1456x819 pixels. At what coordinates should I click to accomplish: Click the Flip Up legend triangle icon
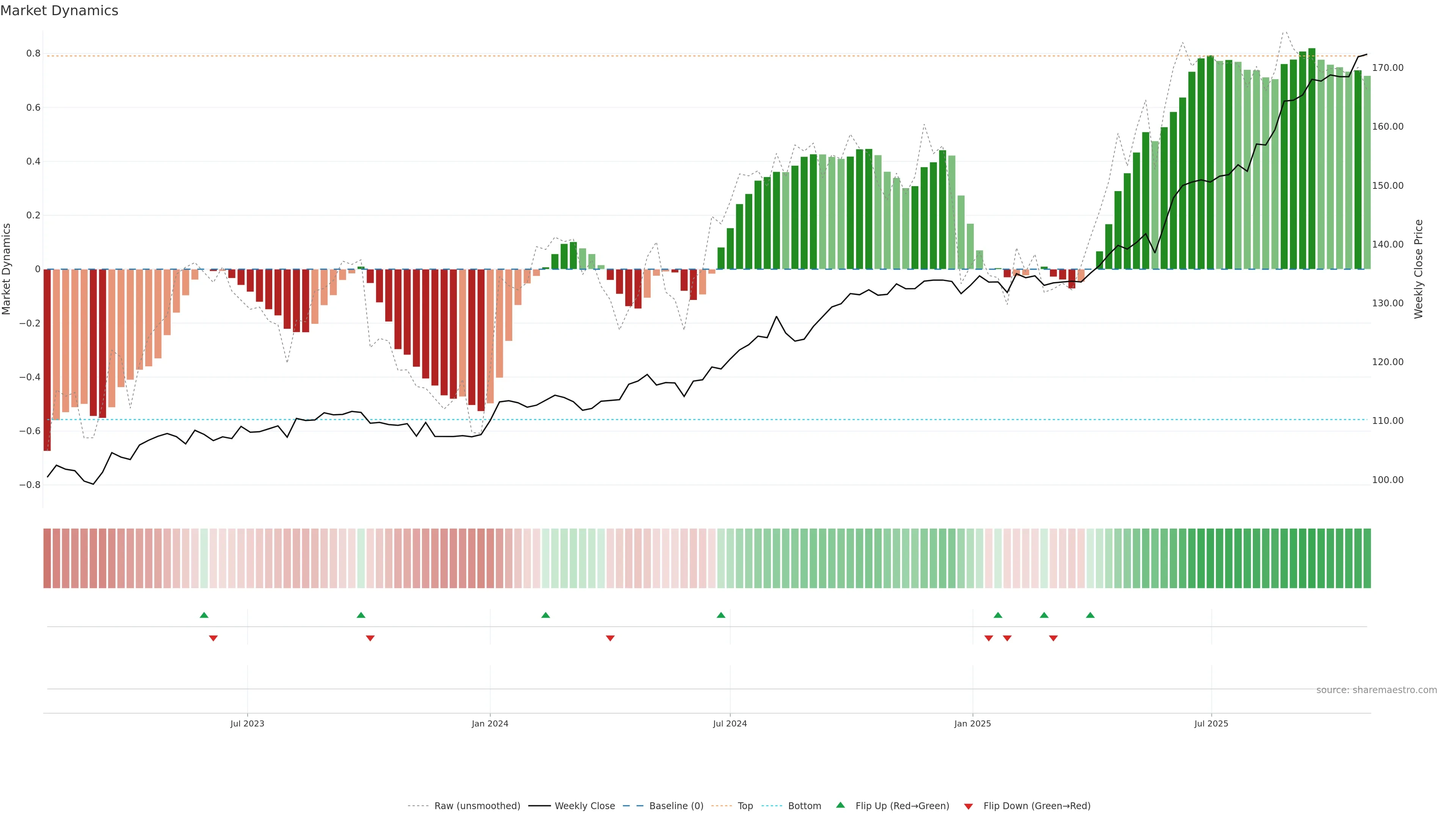(x=840, y=805)
